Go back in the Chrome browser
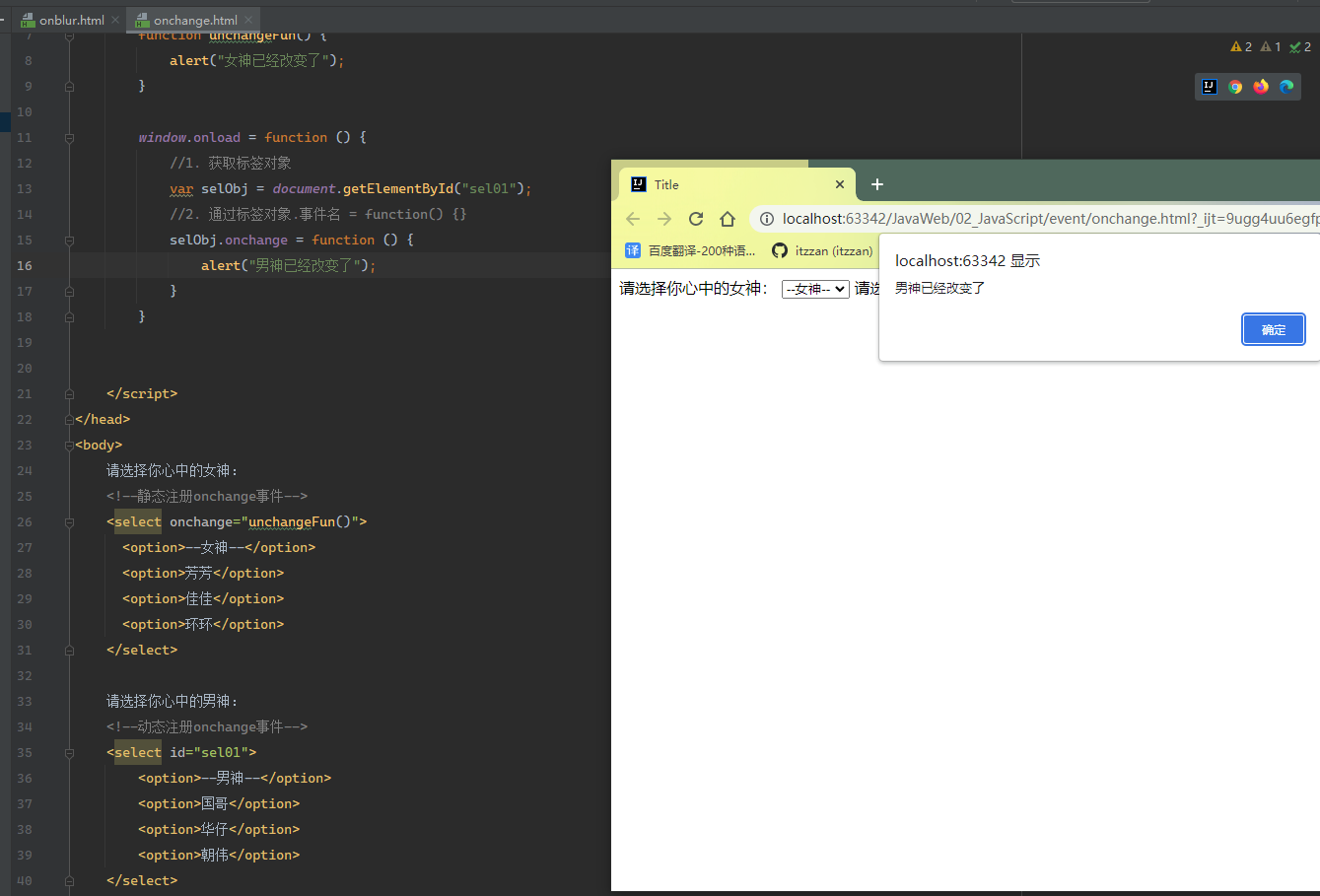The width and height of the screenshot is (1320, 896). pyautogui.click(x=633, y=219)
